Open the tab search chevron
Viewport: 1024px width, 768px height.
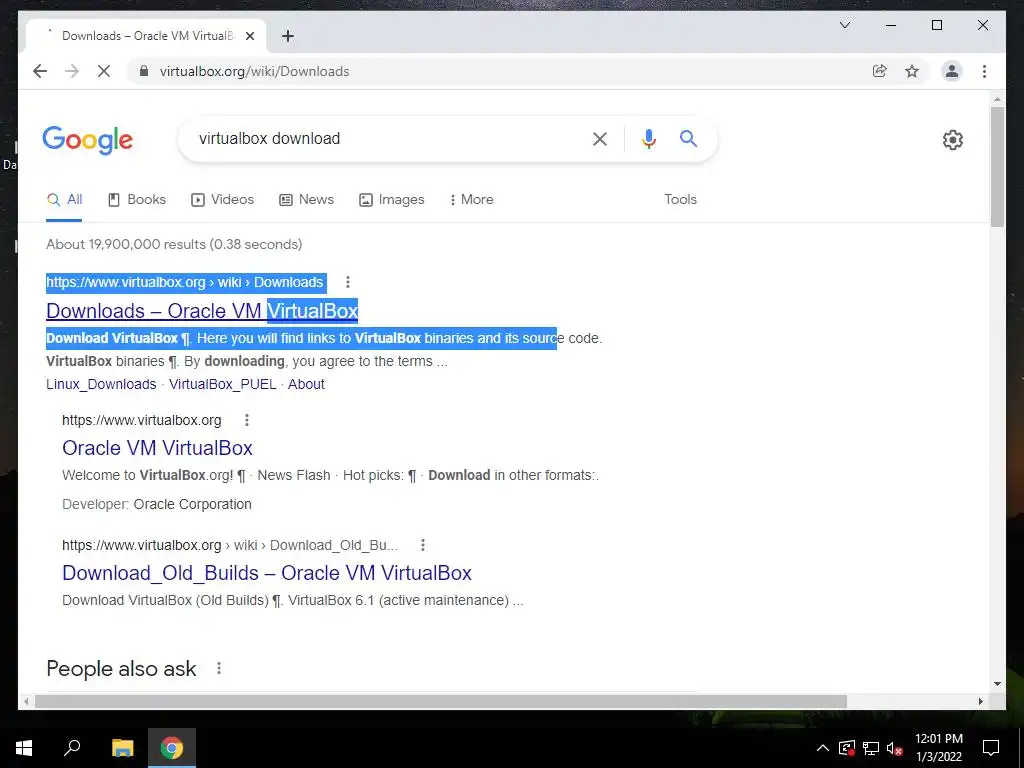click(x=844, y=25)
